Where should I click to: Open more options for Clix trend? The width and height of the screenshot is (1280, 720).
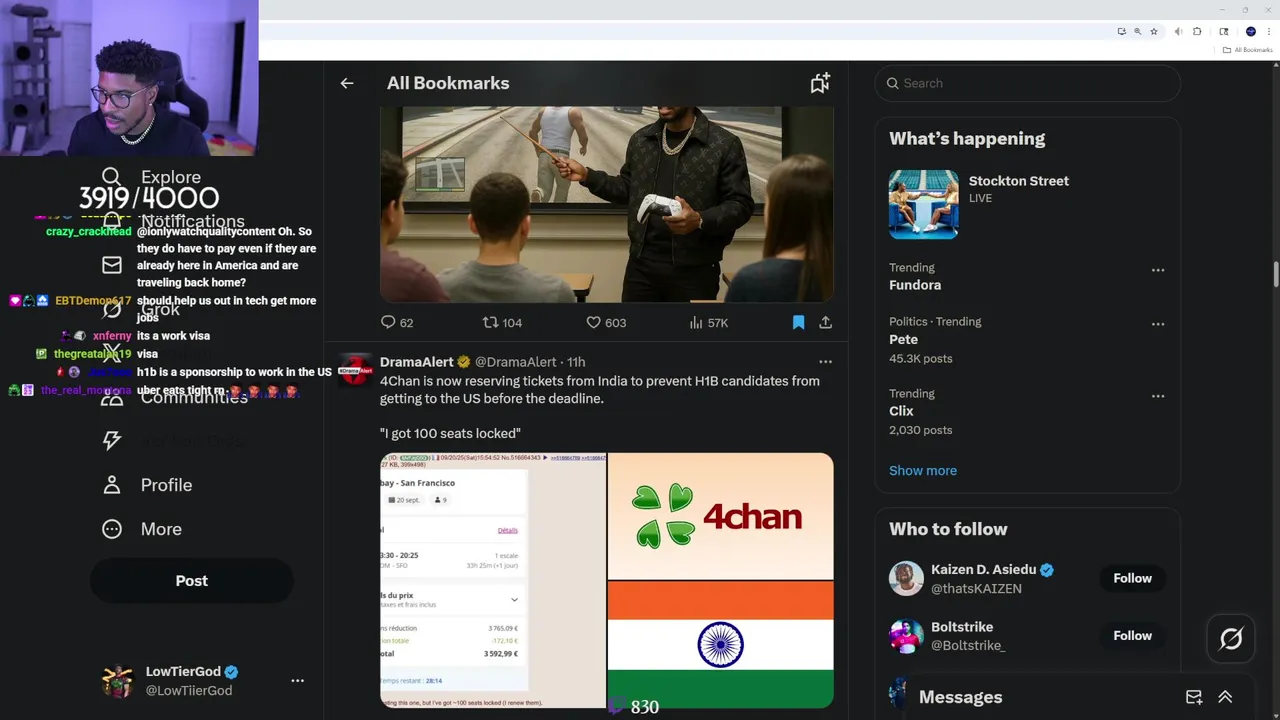tap(1158, 396)
